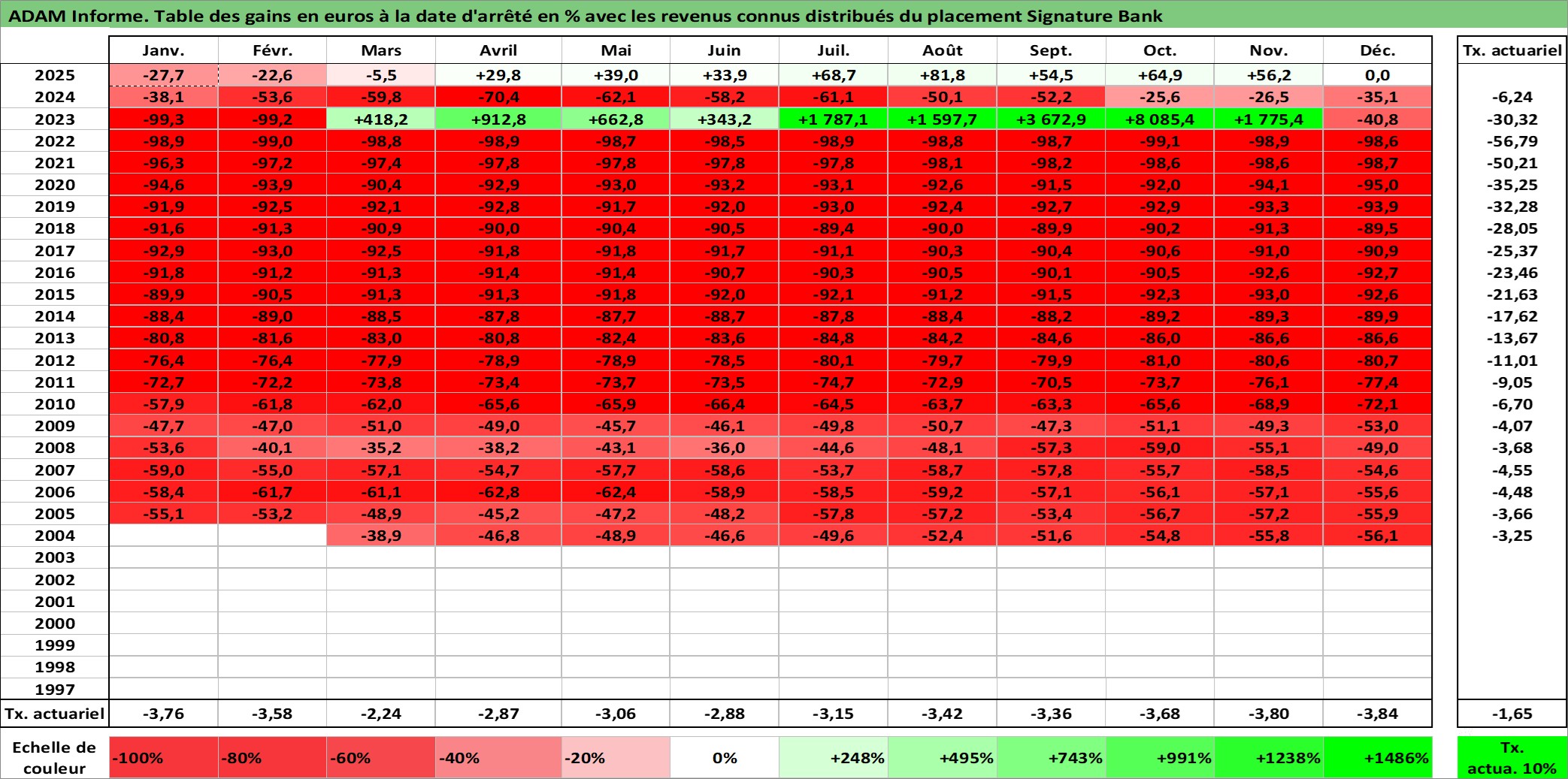Select the +343,2 cell in Juin 2023

(x=725, y=119)
